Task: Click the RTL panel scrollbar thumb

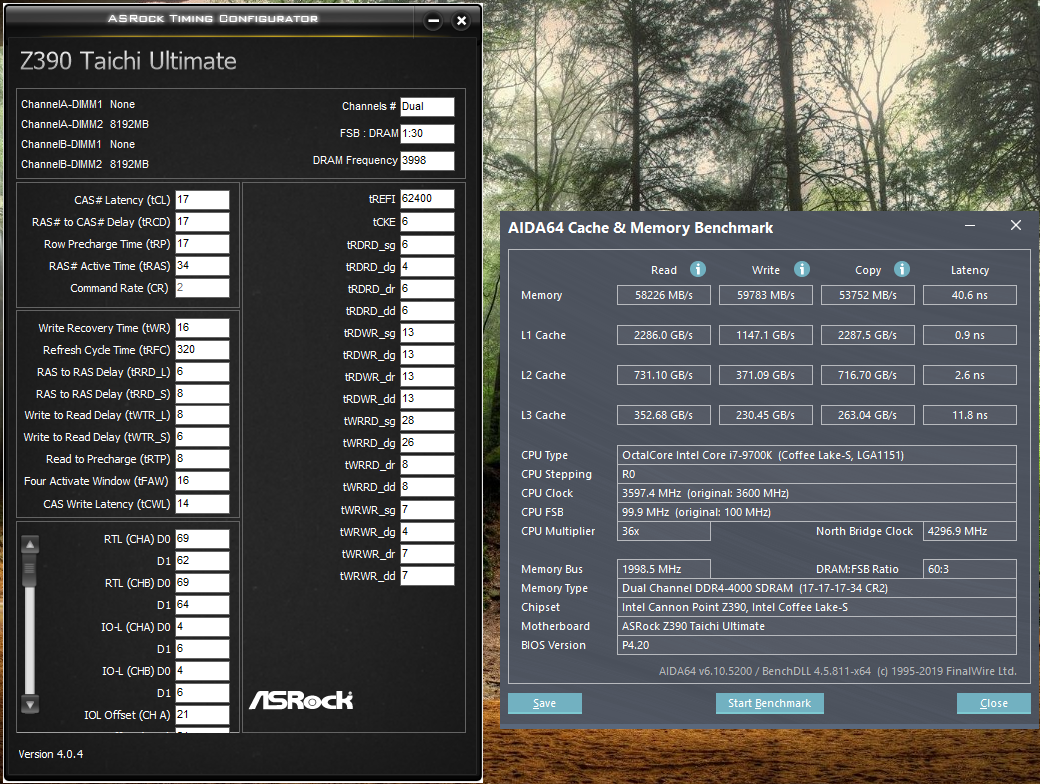Action: click(x=30, y=571)
